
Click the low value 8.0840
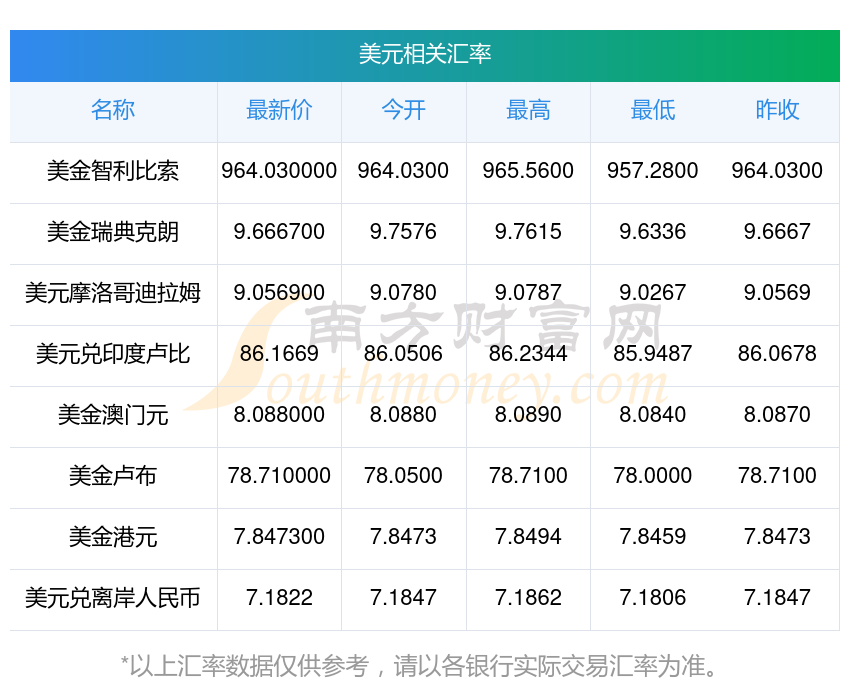pos(653,415)
